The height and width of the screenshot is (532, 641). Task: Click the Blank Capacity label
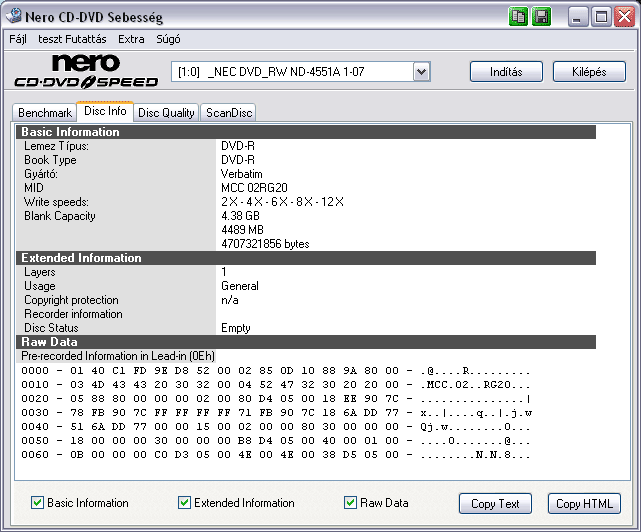click(60, 216)
